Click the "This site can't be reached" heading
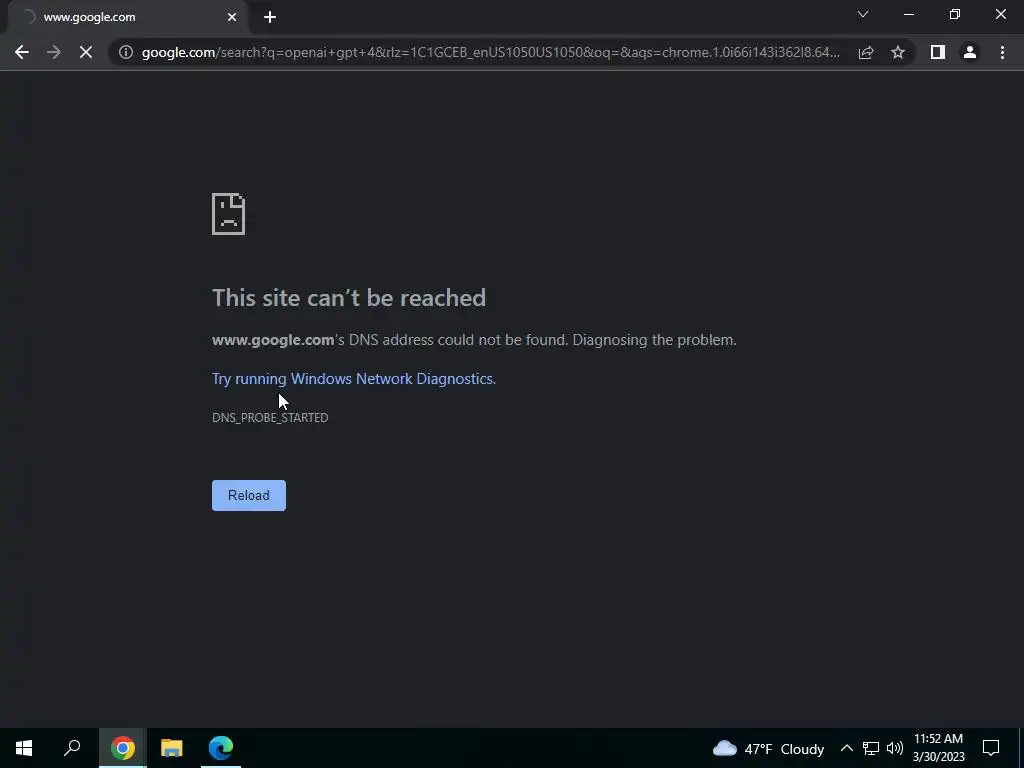The width and height of the screenshot is (1024, 768). [x=349, y=298]
